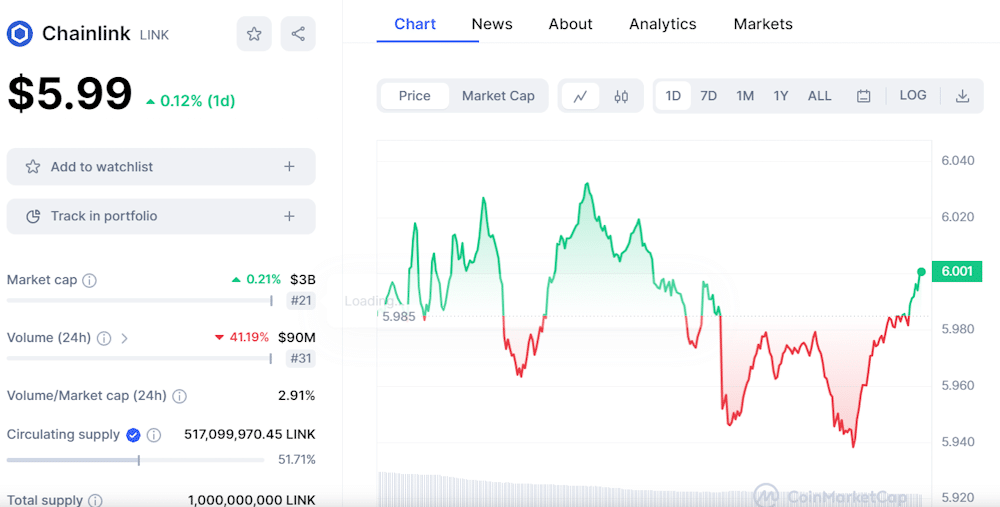Click the 1,000,000,000 LINK total supply
Image resolution: width=1000 pixels, height=507 pixels.
[x=252, y=501]
